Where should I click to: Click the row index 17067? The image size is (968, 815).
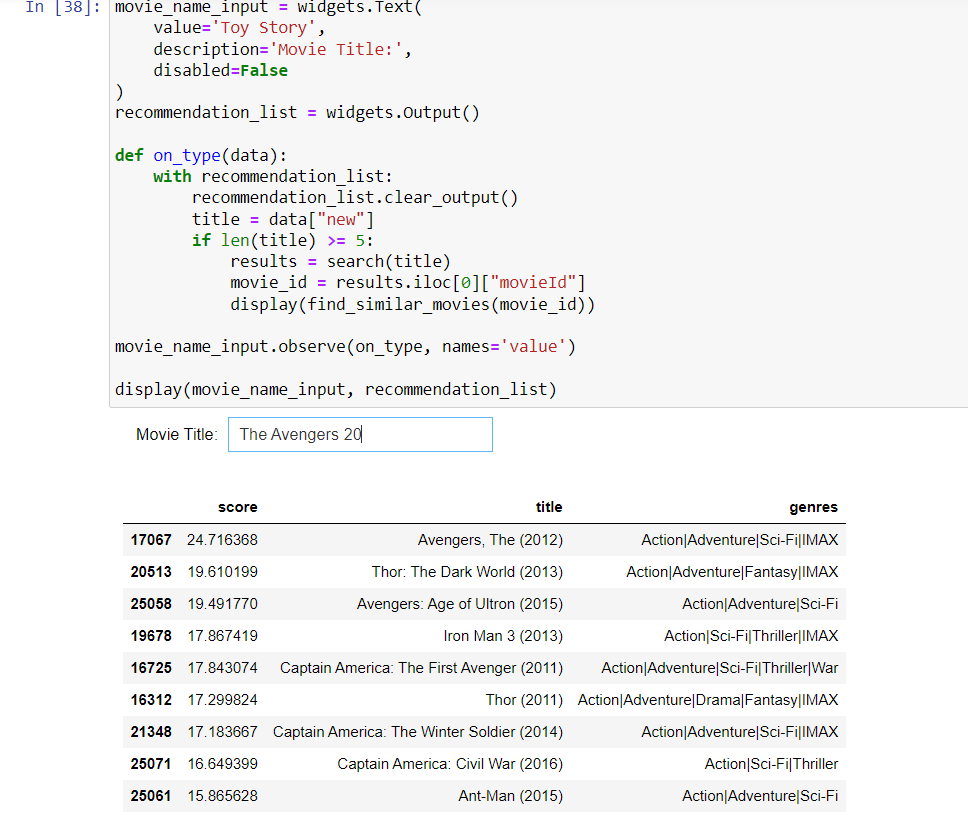(150, 539)
